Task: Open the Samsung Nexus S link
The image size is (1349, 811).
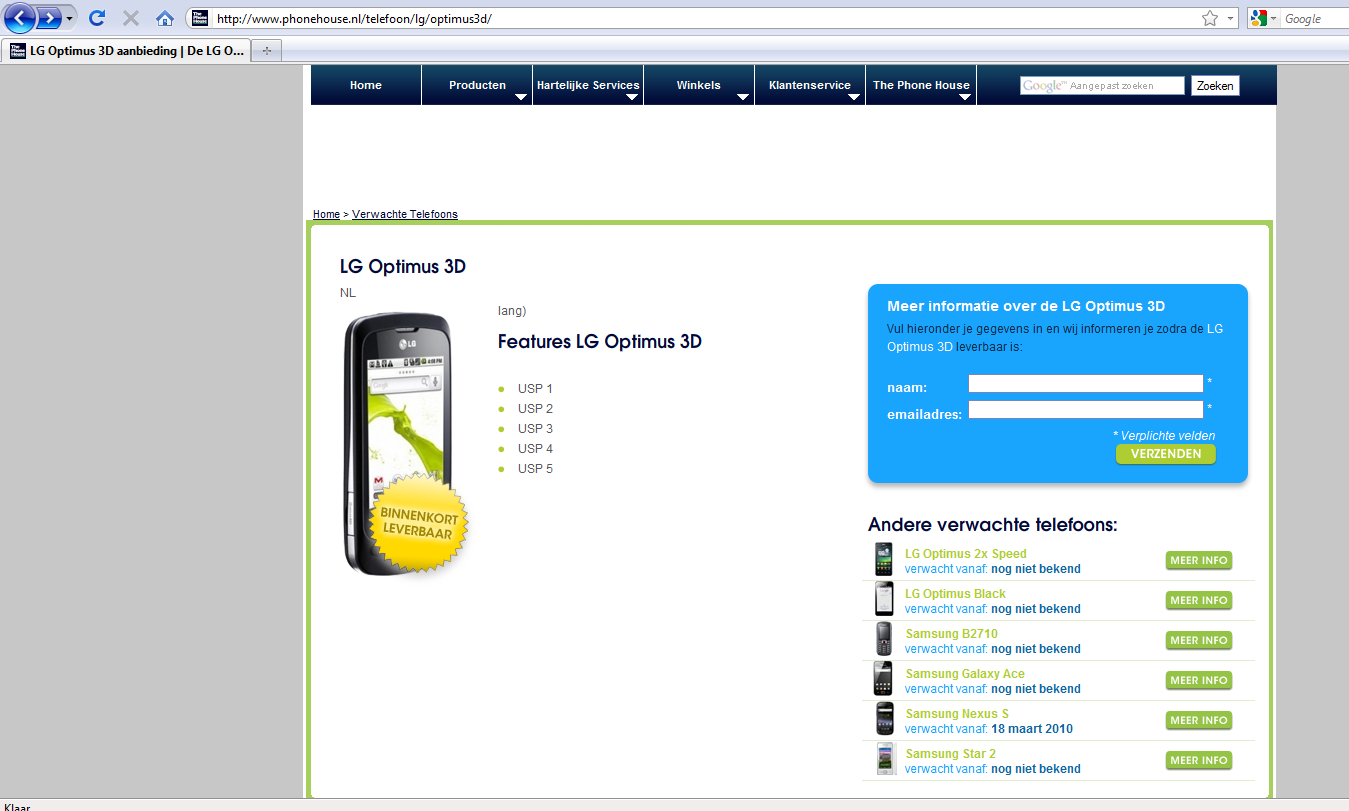Action: (957, 714)
